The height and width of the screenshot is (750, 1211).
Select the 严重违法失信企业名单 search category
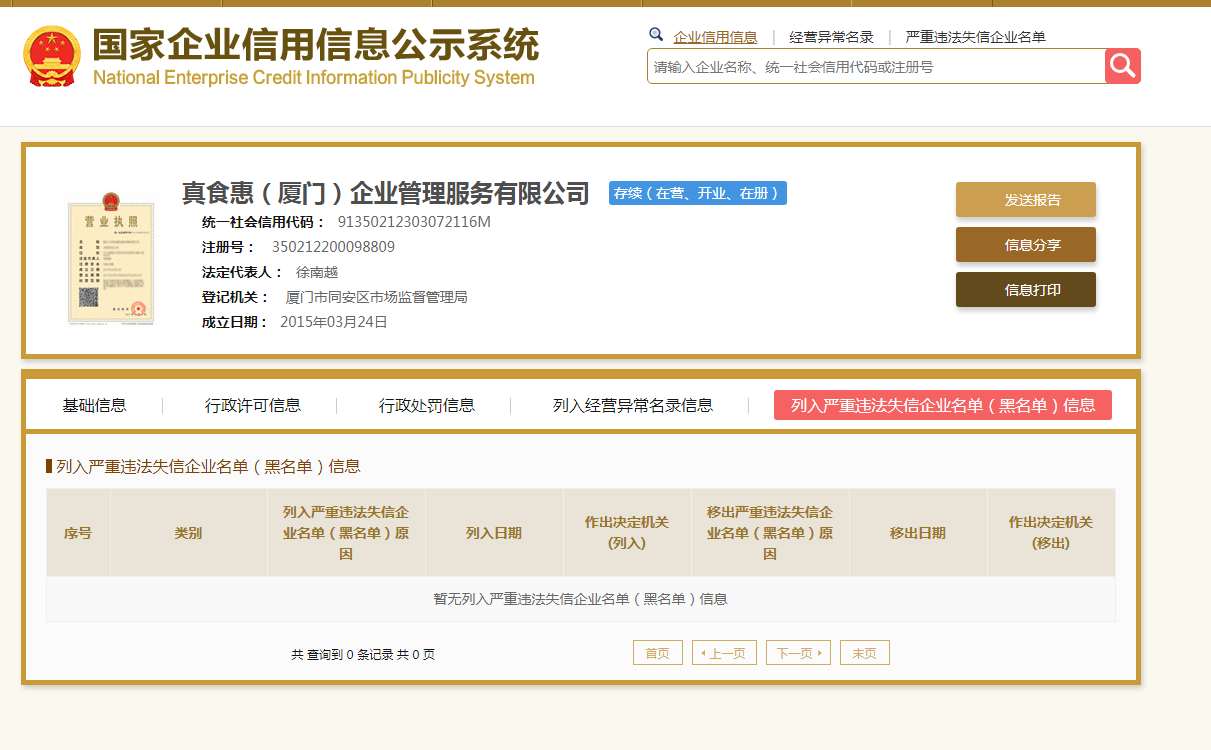(975, 37)
